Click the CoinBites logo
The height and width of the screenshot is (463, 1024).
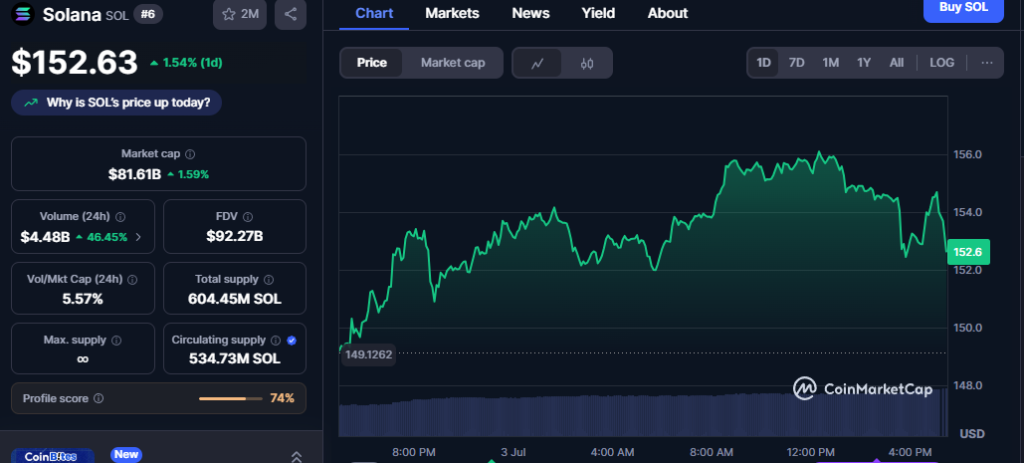pos(52,456)
